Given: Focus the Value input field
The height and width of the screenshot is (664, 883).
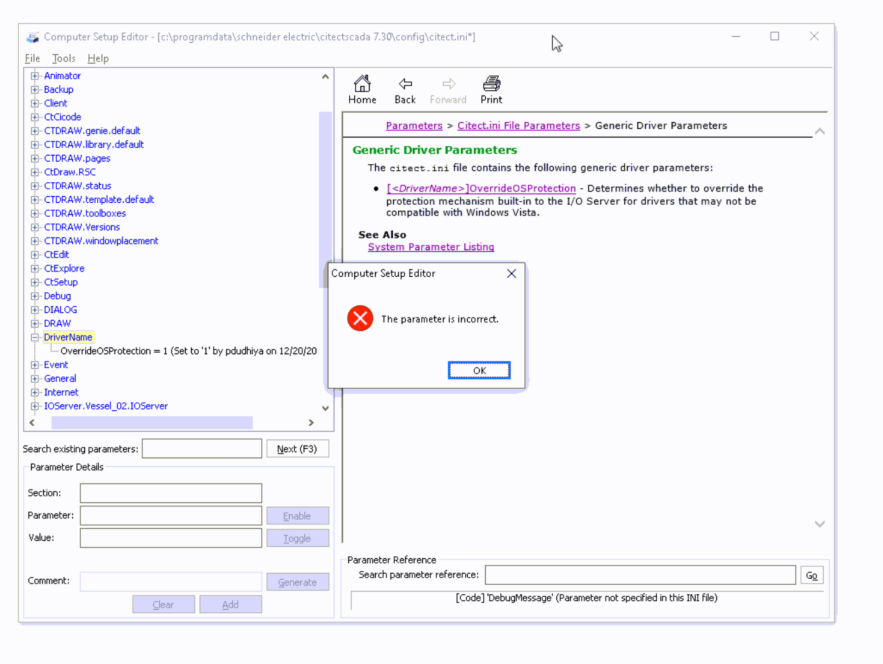Looking at the screenshot, I should (x=171, y=538).
